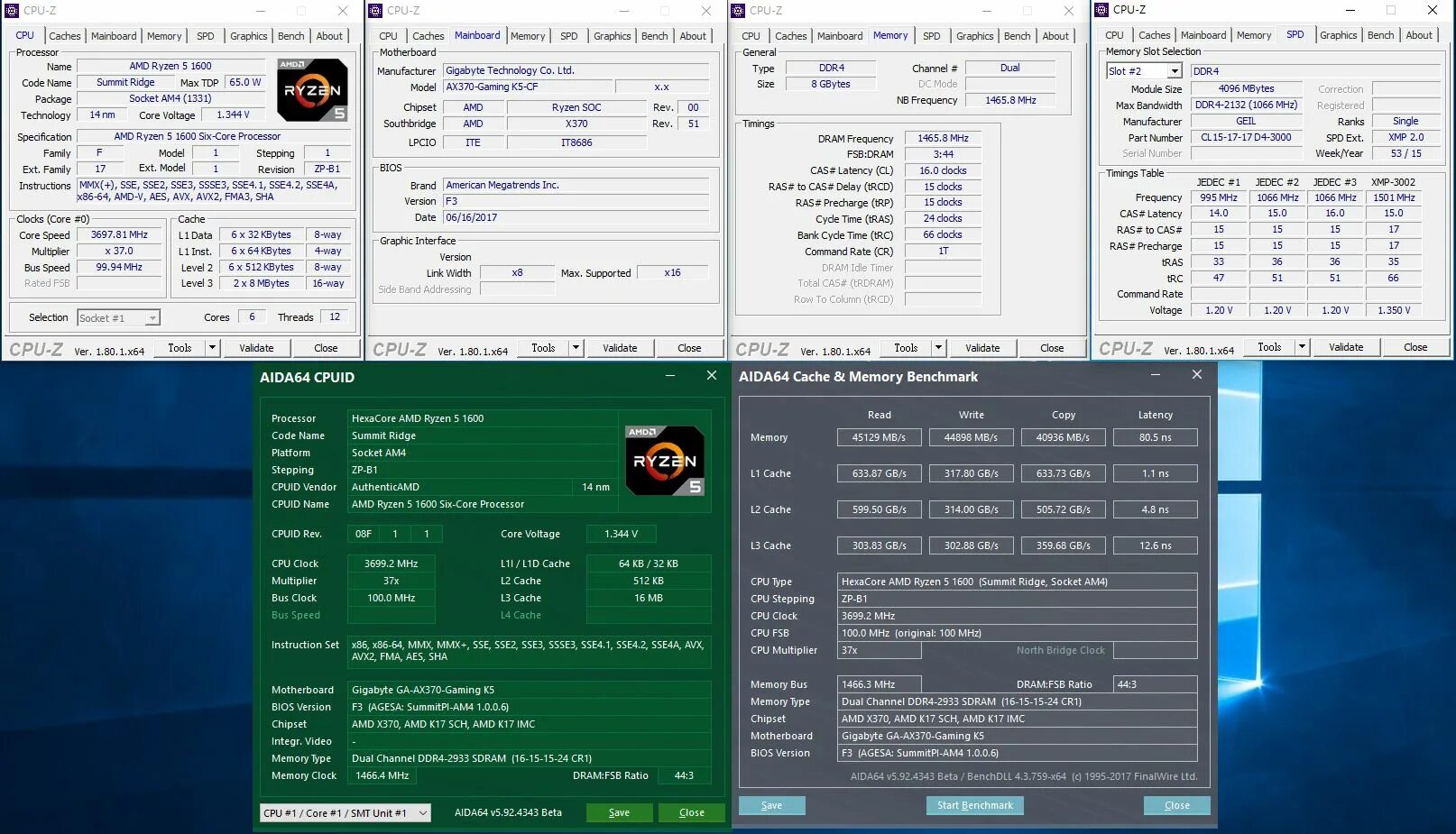Select the Memory tab in CPU-Z SPD window
This screenshot has height=834, width=1456.
(x=1254, y=35)
